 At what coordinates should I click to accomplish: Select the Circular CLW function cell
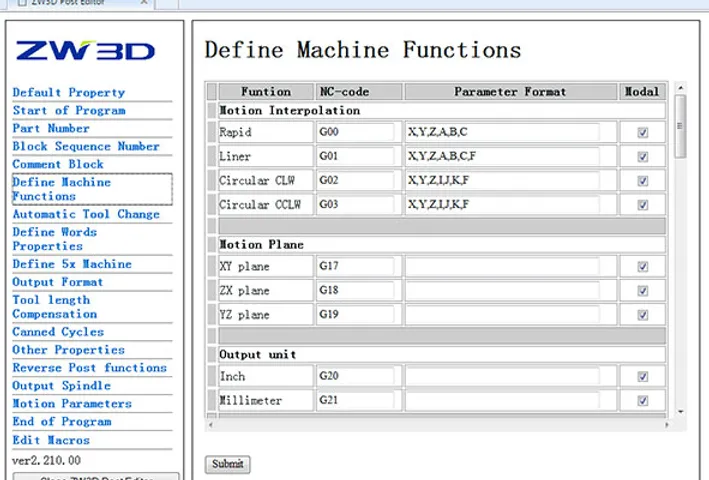pyautogui.click(x=266, y=180)
